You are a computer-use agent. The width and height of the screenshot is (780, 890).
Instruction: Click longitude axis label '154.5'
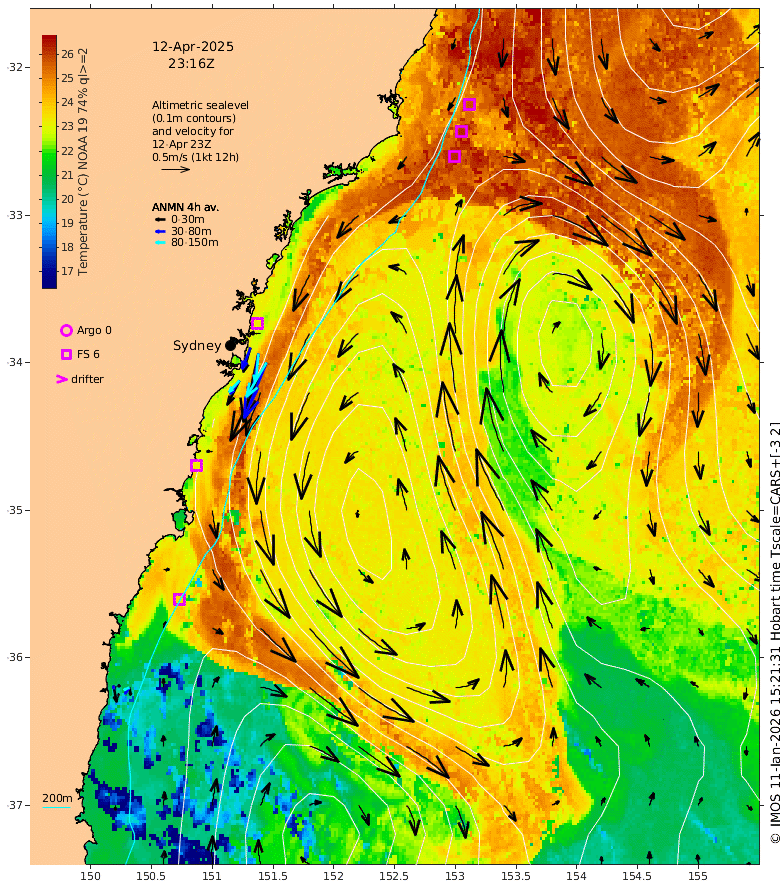pyautogui.click(x=637, y=876)
